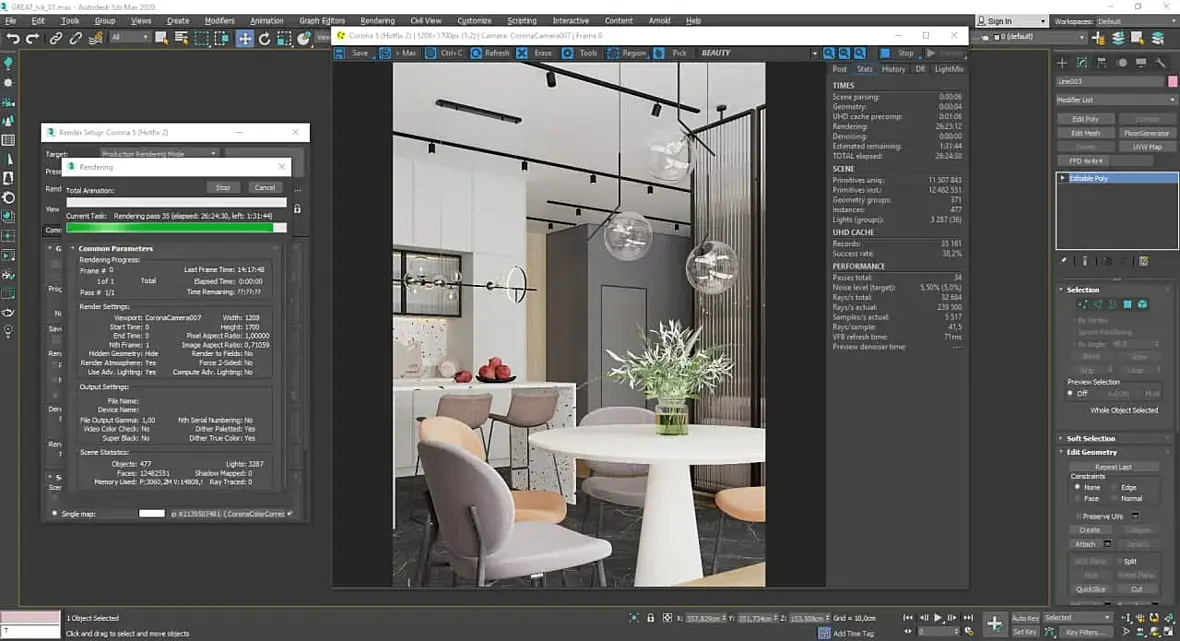Select the Select and Link tool
1180x641 pixels.
(x=56, y=38)
